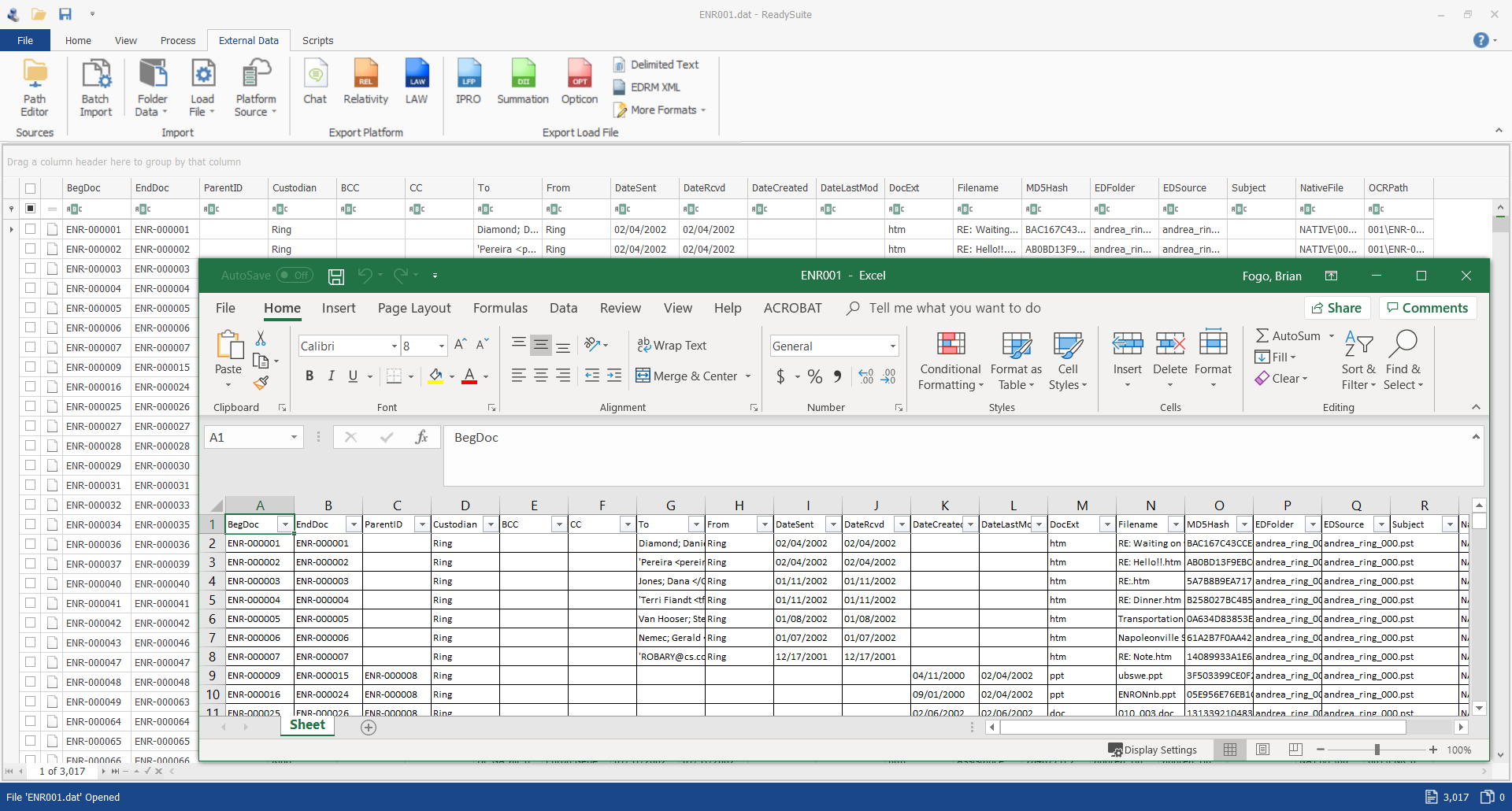Screen dimensions: 1512x811
Task: Switch to the Scripts tab in ReadySuite
Action: [318, 41]
